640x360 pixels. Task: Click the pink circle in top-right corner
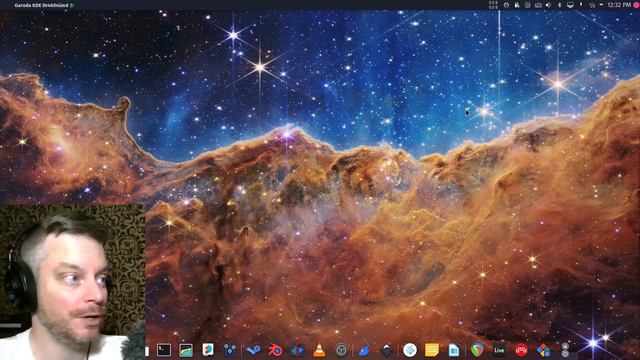pyautogui.click(x=636, y=5)
